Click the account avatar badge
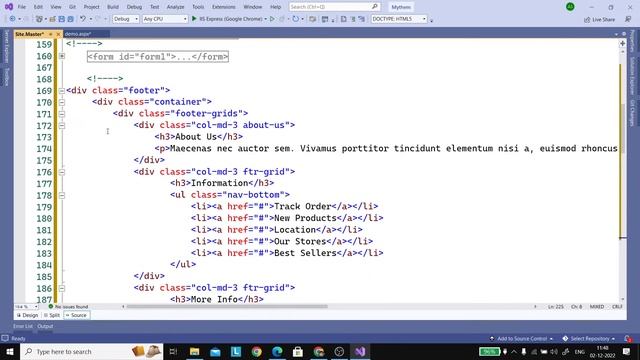 (x=570, y=7)
